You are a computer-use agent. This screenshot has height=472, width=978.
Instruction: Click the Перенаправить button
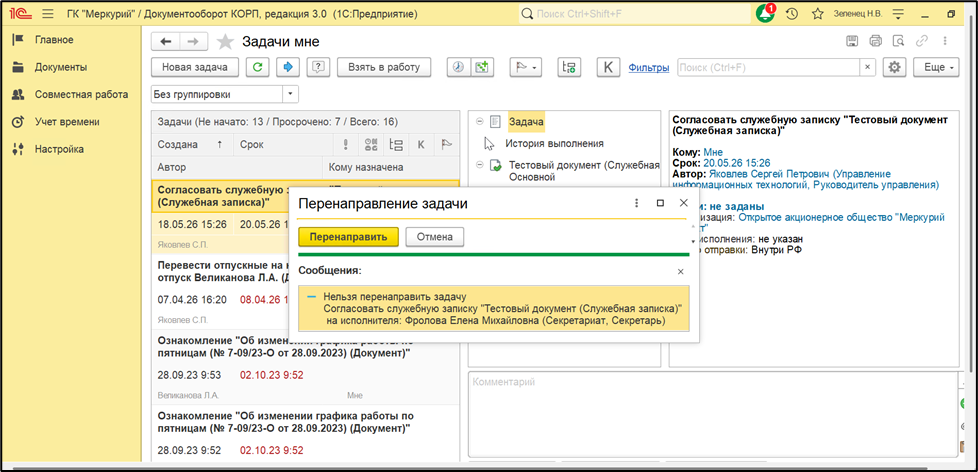tap(348, 237)
